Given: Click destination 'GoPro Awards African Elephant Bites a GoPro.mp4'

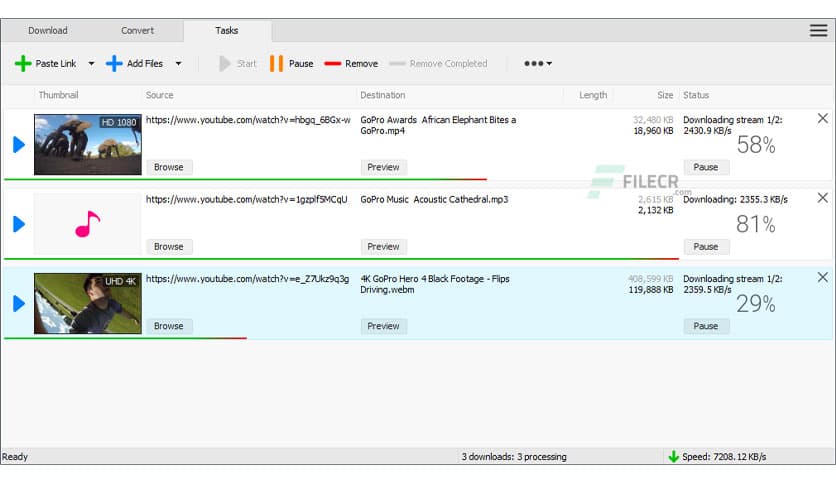Looking at the screenshot, I should click(x=438, y=125).
